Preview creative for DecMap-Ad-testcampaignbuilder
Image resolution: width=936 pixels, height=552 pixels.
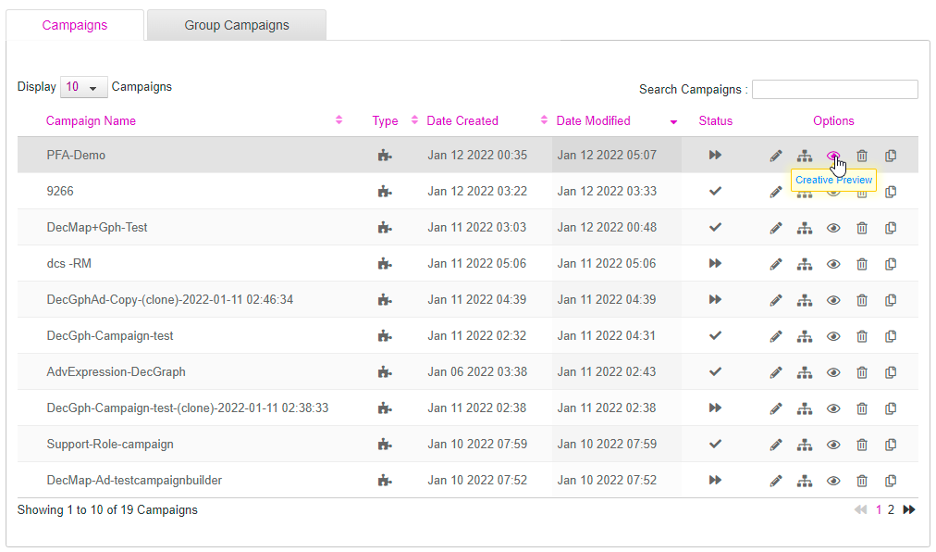833,481
